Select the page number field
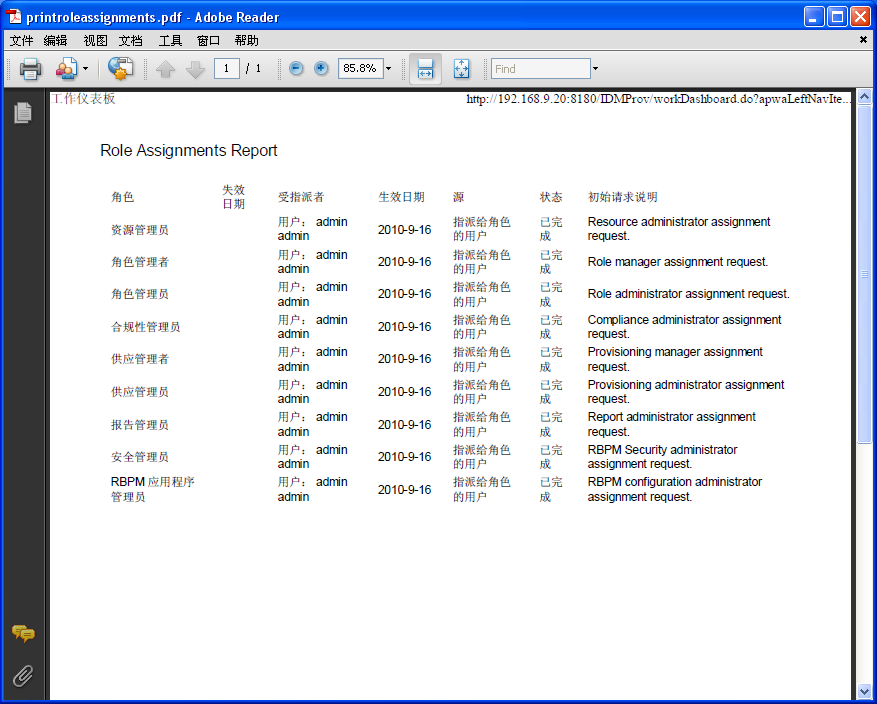Screen dimensions: 877x704 pyautogui.click(x=227, y=69)
